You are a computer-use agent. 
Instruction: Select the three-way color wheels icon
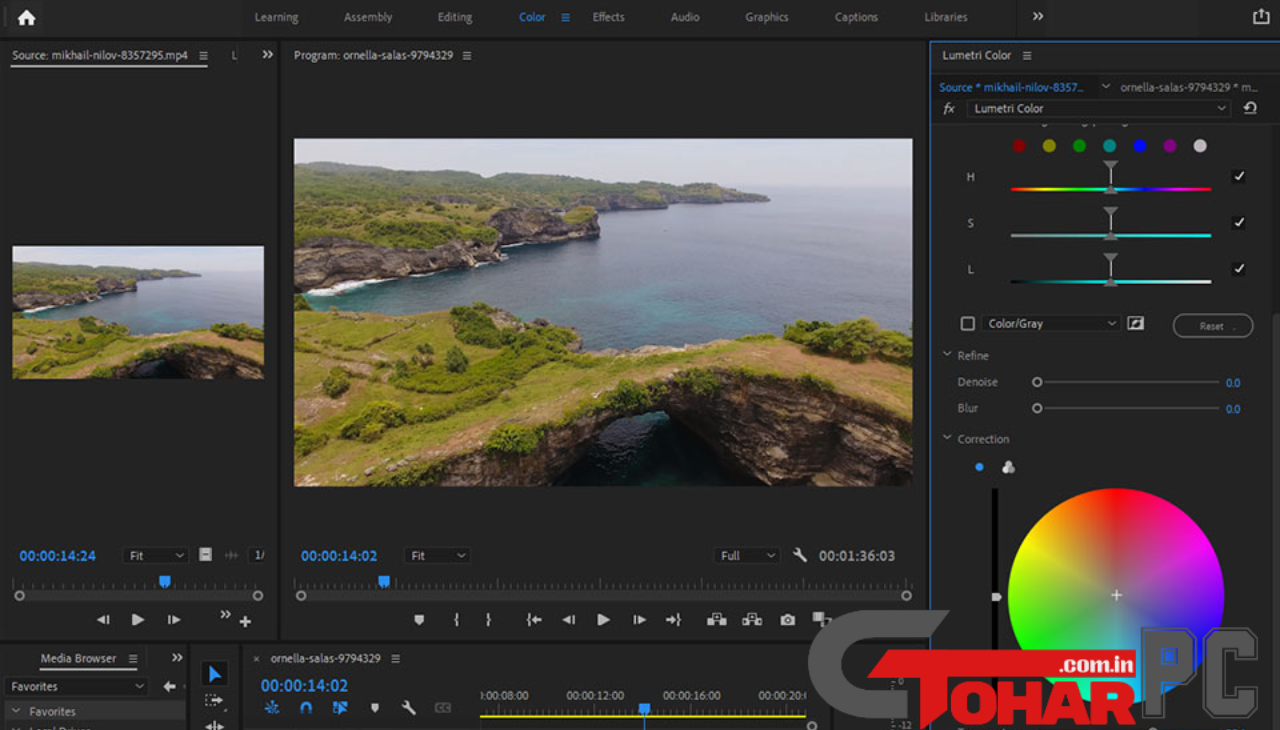coord(1008,467)
